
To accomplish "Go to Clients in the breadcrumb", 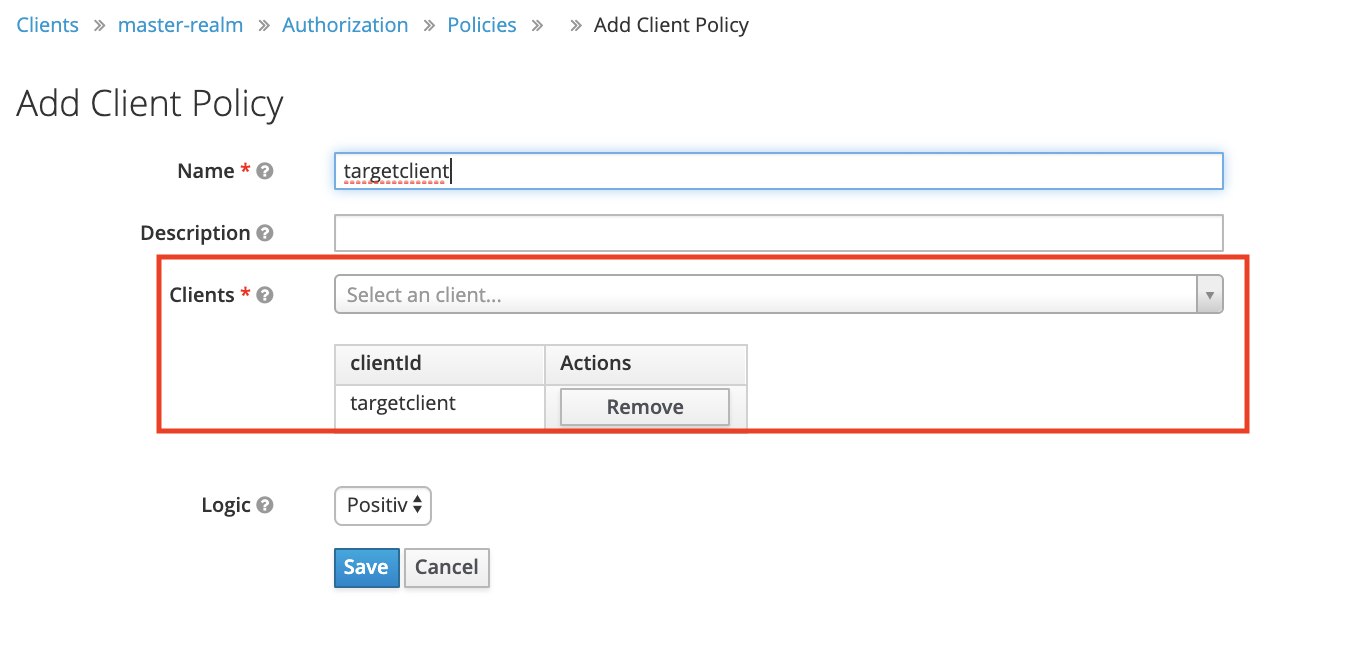I will point(47,25).
